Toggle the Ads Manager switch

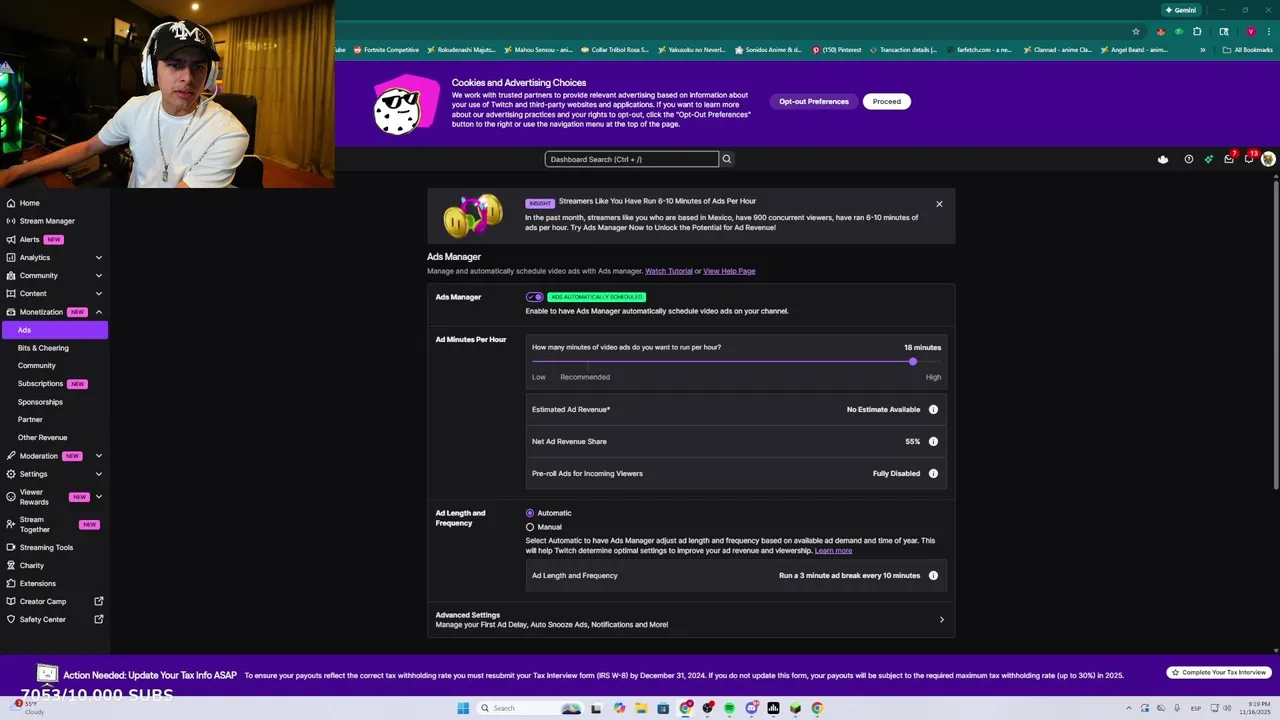[535, 297]
